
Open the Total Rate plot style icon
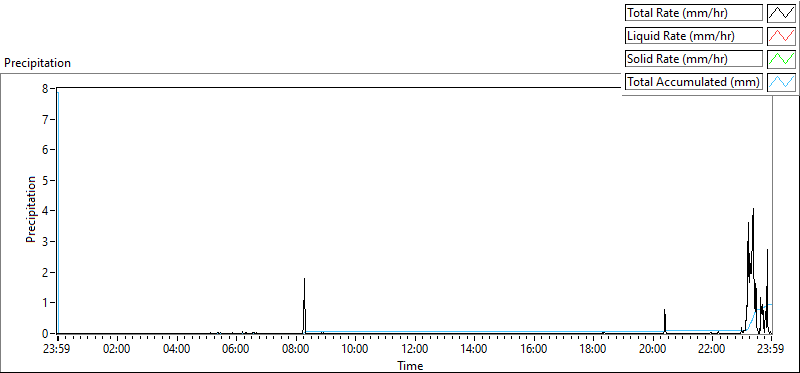tap(782, 13)
